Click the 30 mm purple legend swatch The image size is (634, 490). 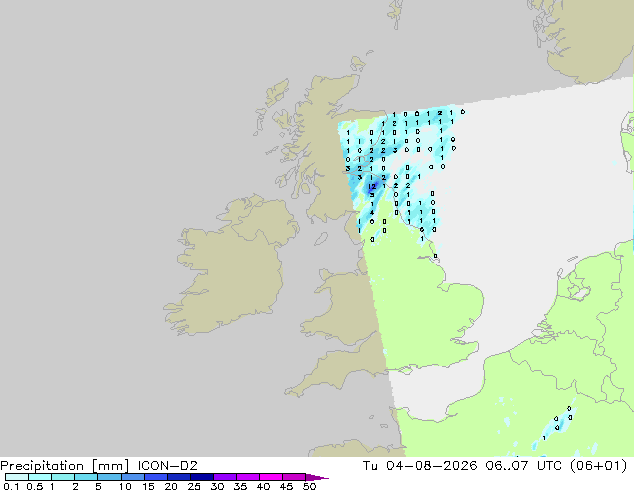point(225,477)
